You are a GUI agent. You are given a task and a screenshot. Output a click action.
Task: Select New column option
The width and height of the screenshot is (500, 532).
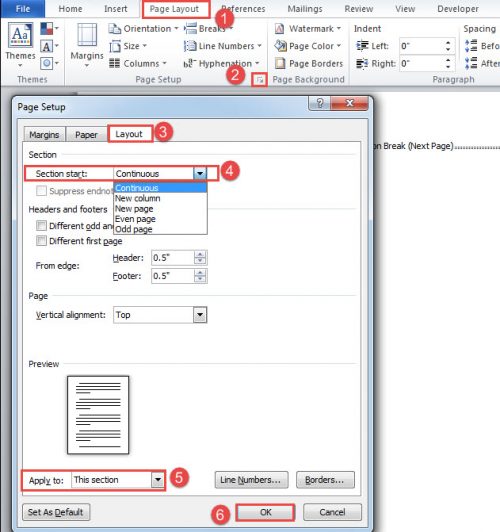click(x=160, y=198)
